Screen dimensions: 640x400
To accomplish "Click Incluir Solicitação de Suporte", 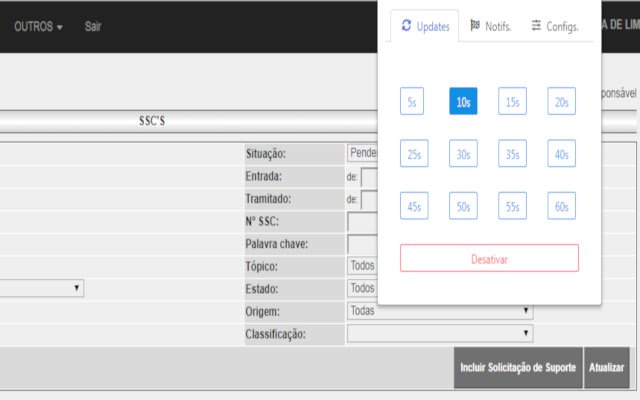I will [x=518, y=368].
